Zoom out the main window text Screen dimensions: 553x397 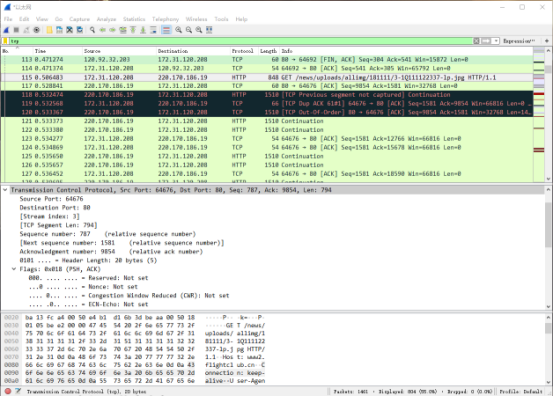click(189, 30)
